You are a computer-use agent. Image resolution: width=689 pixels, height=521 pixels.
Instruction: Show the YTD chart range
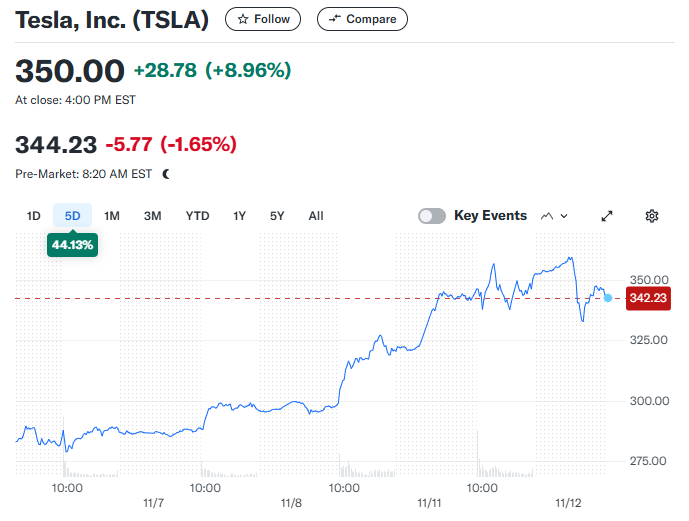click(x=197, y=216)
